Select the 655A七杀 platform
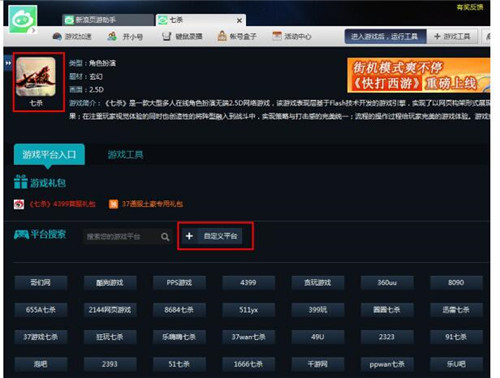 41,310
